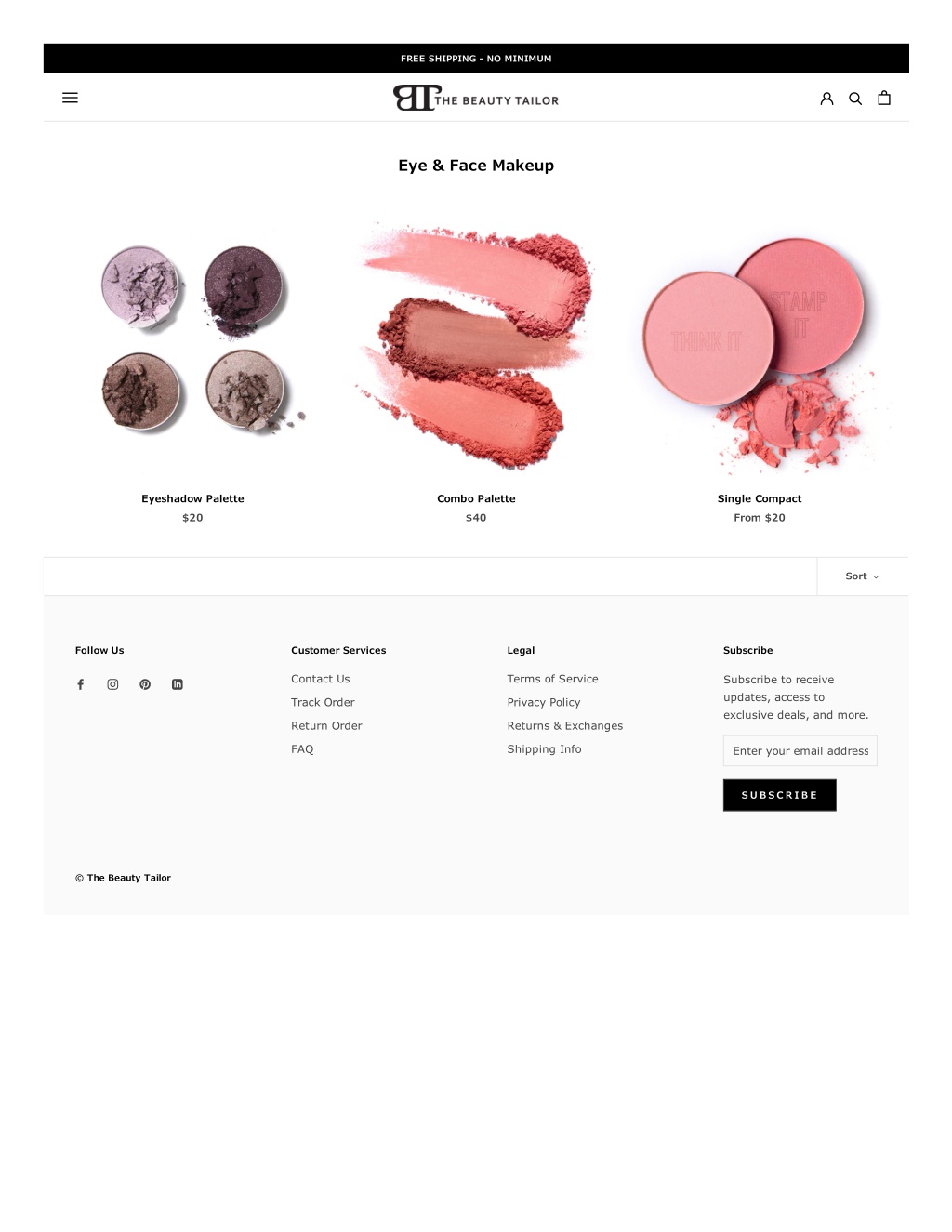Expand the Sort dropdown
This screenshot has height=1232, width=952.
pyautogui.click(x=862, y=576)
